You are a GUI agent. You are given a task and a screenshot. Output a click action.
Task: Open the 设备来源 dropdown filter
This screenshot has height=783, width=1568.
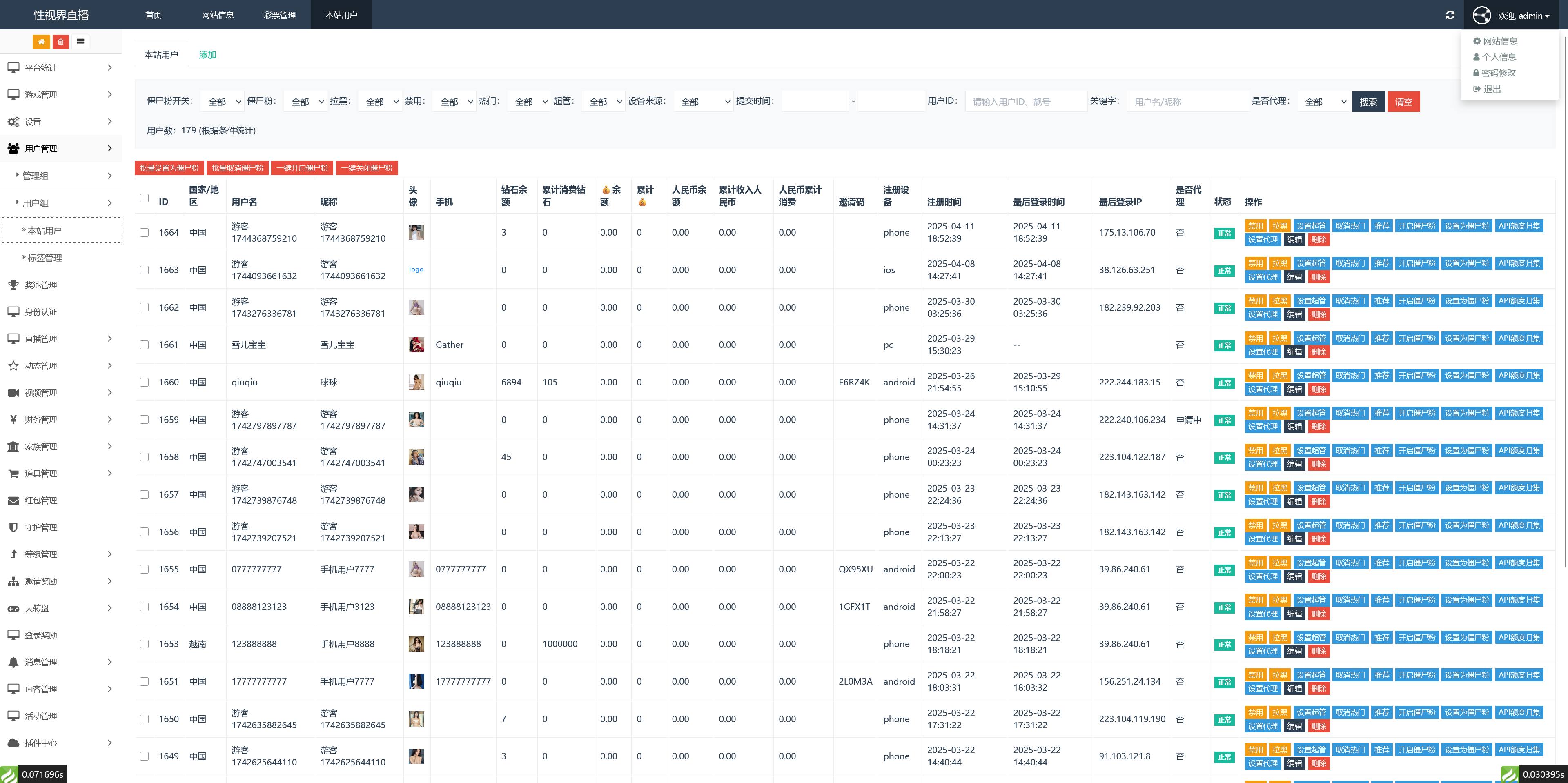pyautogui.click(x=704, y=102)
